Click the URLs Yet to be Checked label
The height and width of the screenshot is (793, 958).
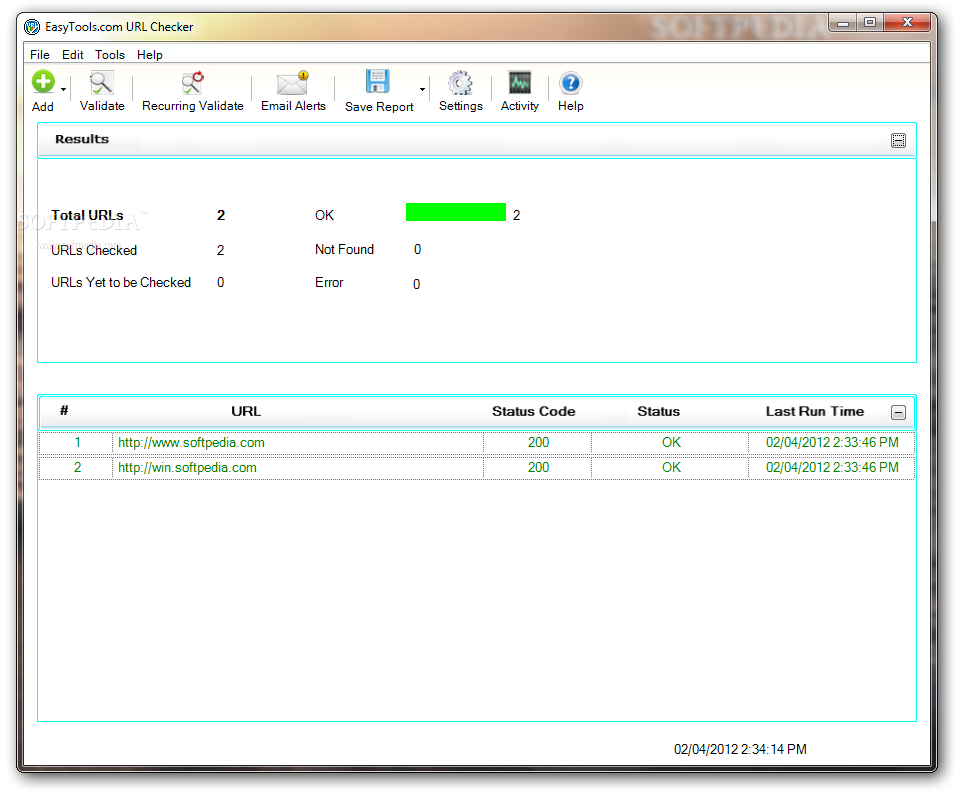(120, 282)
